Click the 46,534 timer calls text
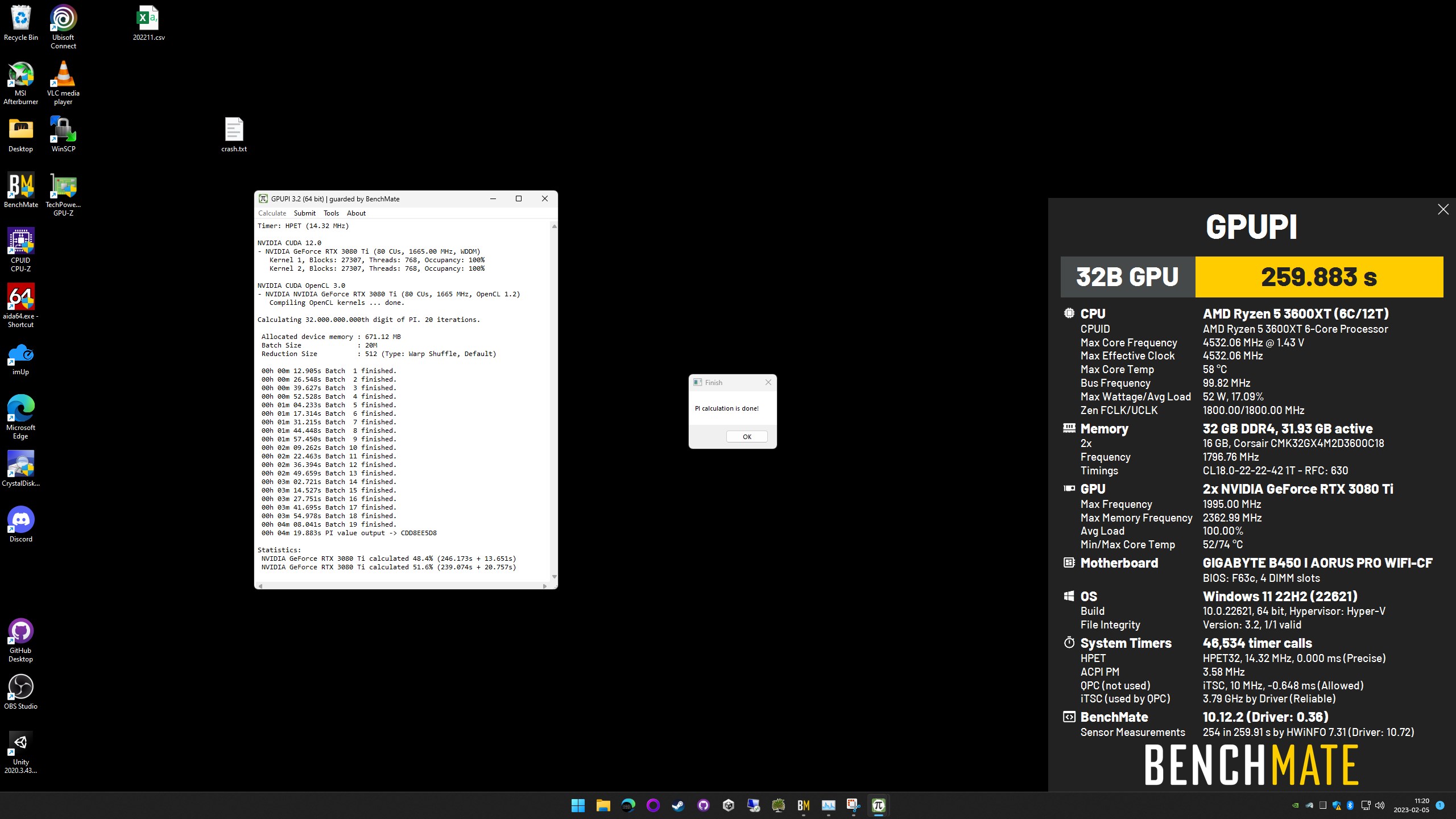The height and width of the screenshot is (819, 1456). click(1257, 643)
